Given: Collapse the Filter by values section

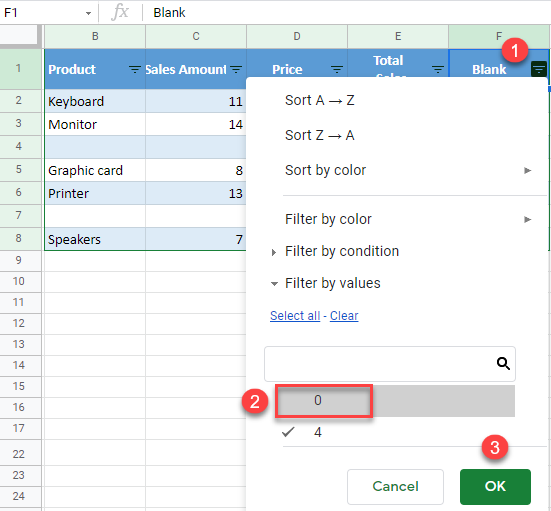Looking at the screenshot, I should 274,284.
